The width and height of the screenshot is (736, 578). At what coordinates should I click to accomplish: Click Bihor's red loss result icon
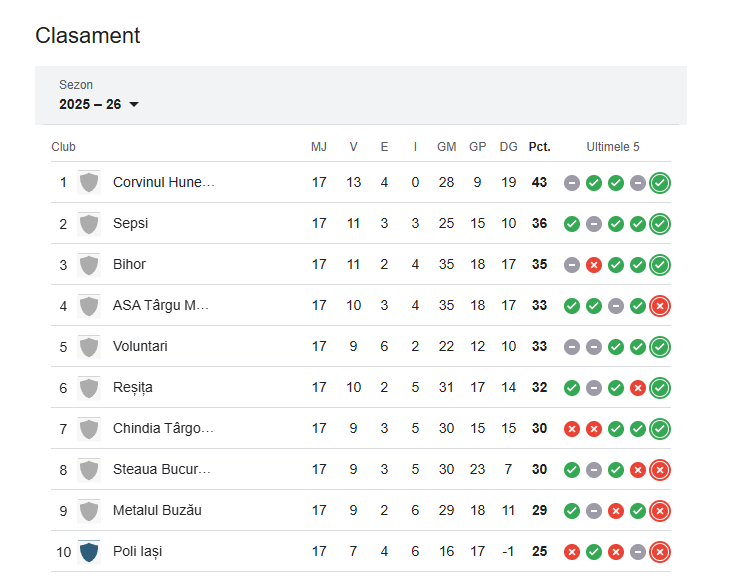tap(594, 265)
